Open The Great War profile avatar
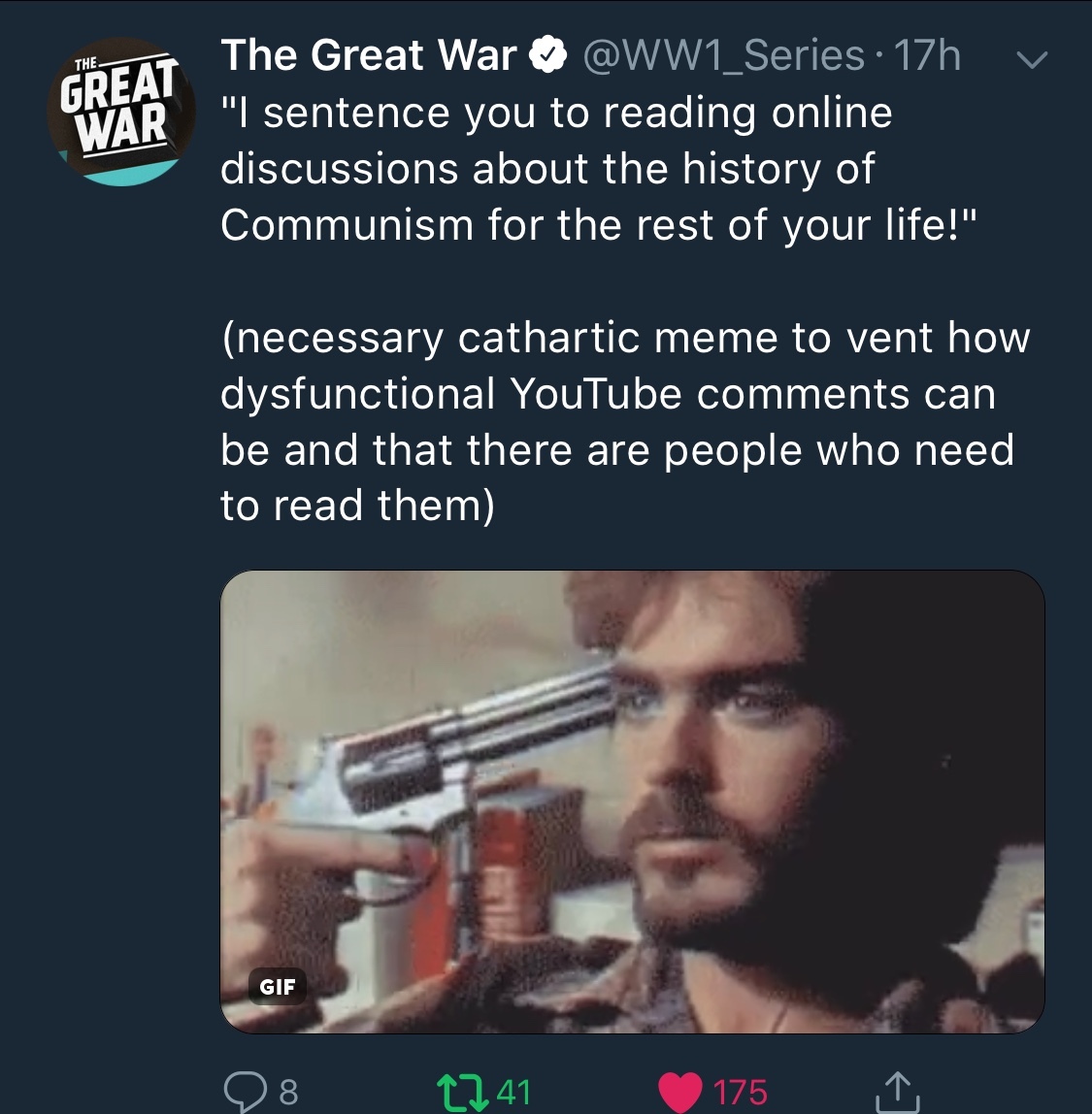 [120, 112]
